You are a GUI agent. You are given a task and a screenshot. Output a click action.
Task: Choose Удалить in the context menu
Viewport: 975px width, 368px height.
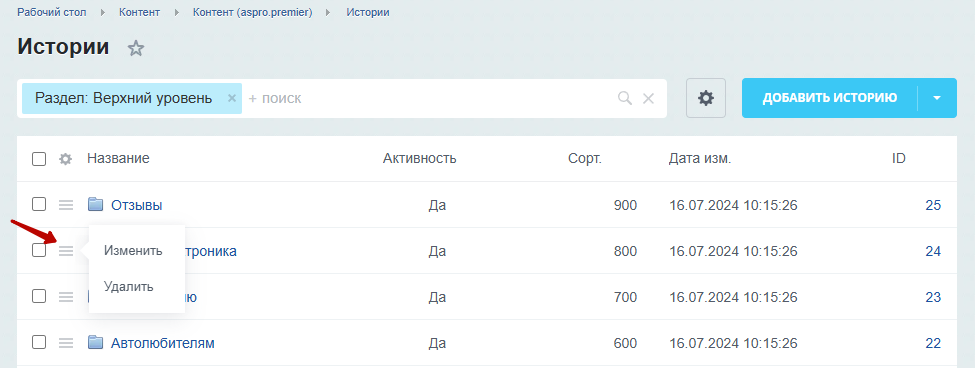(x=129, y=287)
